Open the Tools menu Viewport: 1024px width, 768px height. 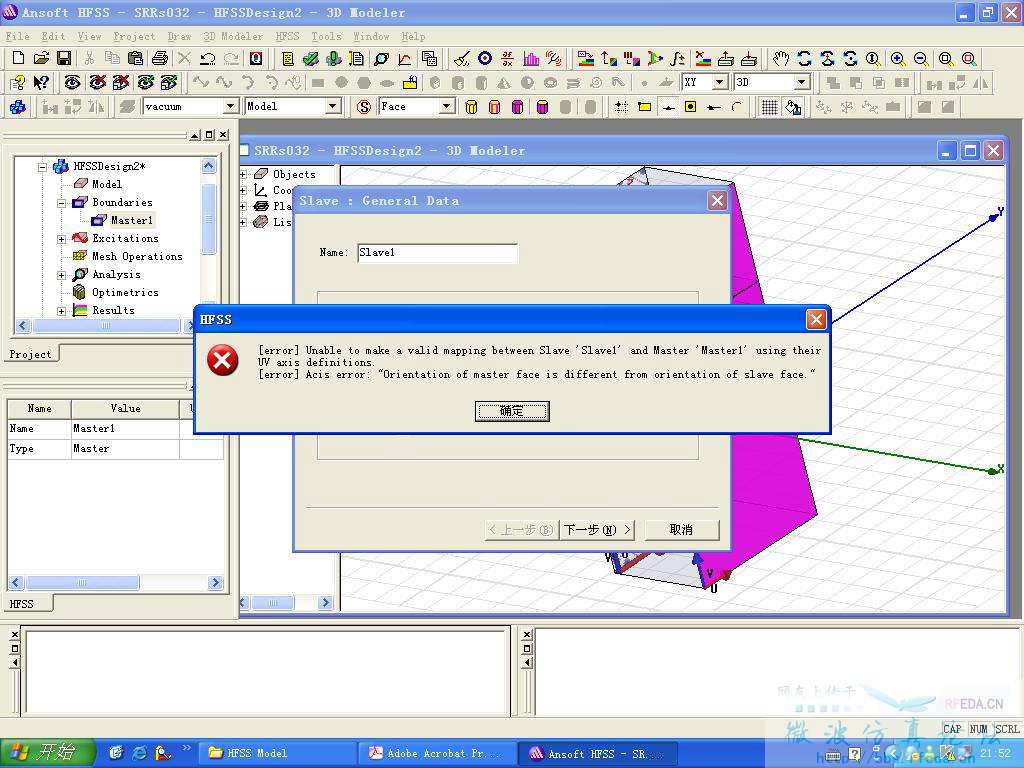(326, 37)
